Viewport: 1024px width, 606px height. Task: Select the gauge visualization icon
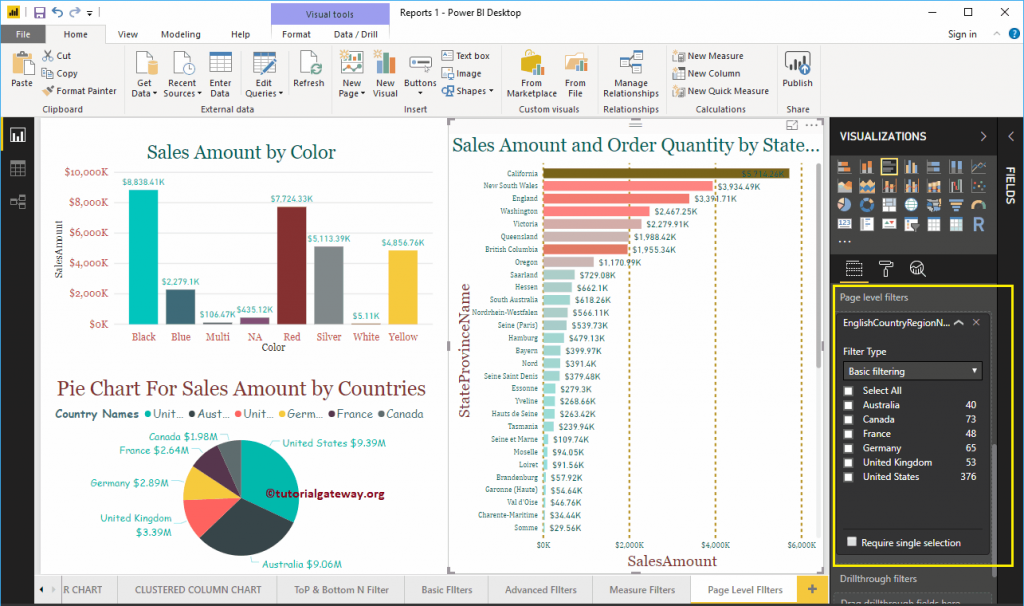point(978,205)
